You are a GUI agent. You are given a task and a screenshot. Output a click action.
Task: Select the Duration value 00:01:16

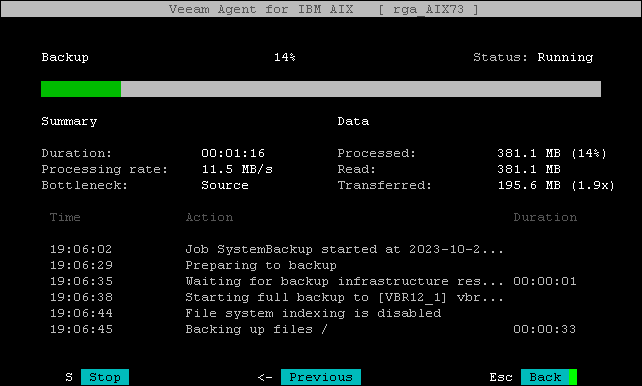tap(233, 153)
